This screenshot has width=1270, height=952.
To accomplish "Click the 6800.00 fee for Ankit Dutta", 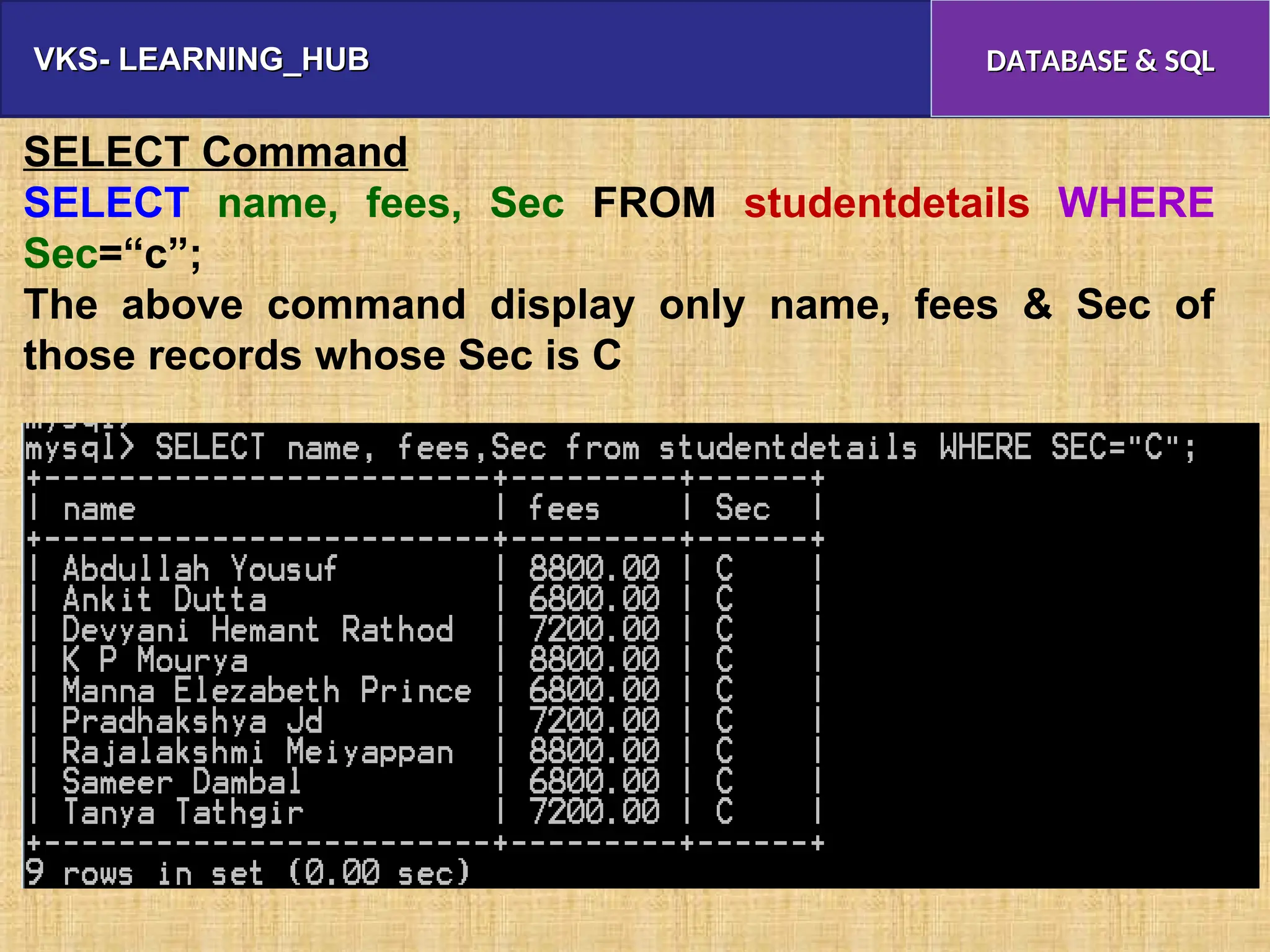I will 594,599.
